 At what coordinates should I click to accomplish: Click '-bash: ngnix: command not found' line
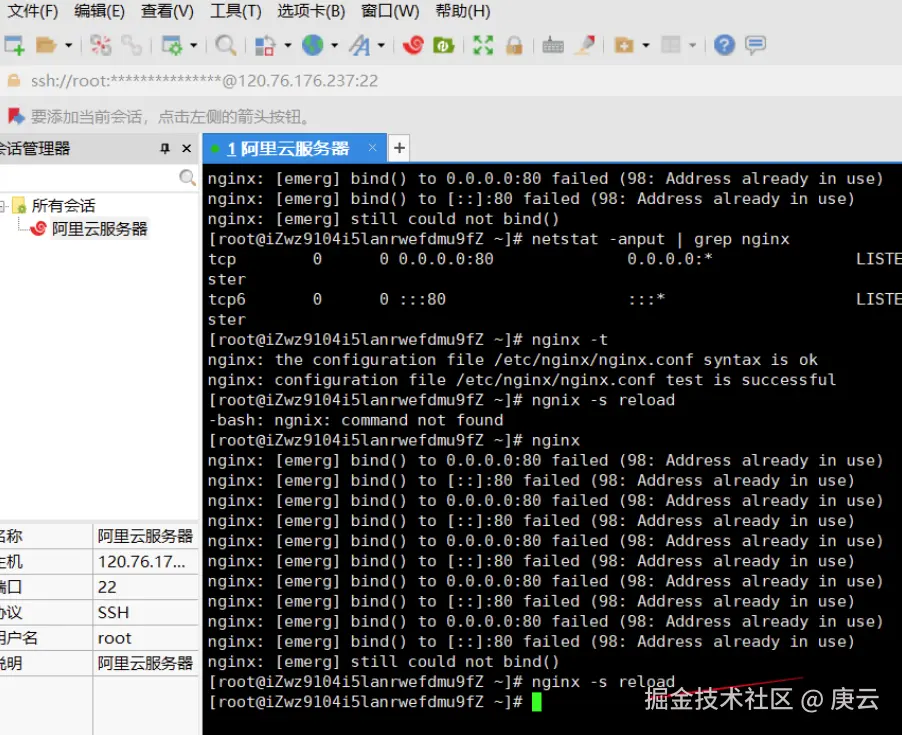point(356,420)
